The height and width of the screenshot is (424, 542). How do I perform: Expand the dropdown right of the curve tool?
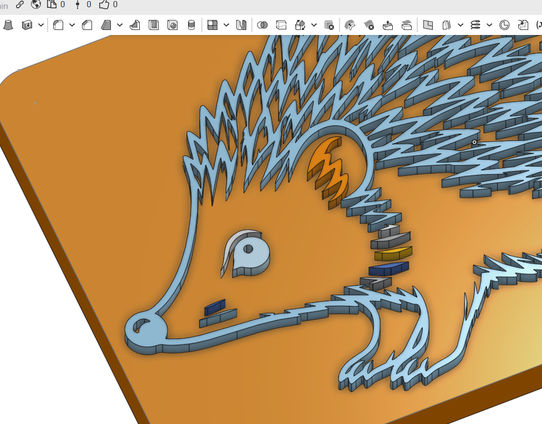(460, 25)
